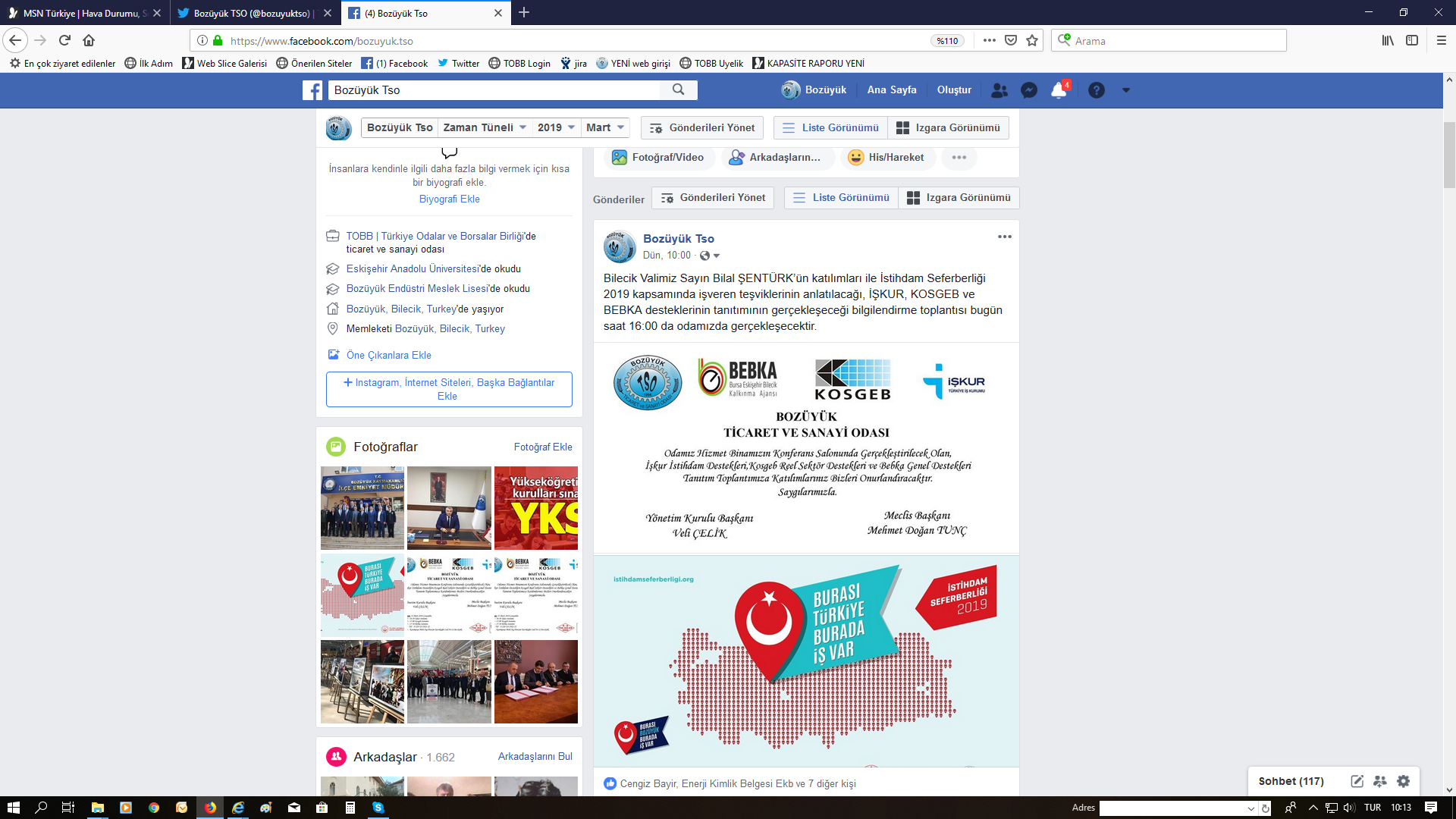Open Eskişehir Anadolu Üniversitesi link
The image size is (1456, 819).
tap(413, 268)
